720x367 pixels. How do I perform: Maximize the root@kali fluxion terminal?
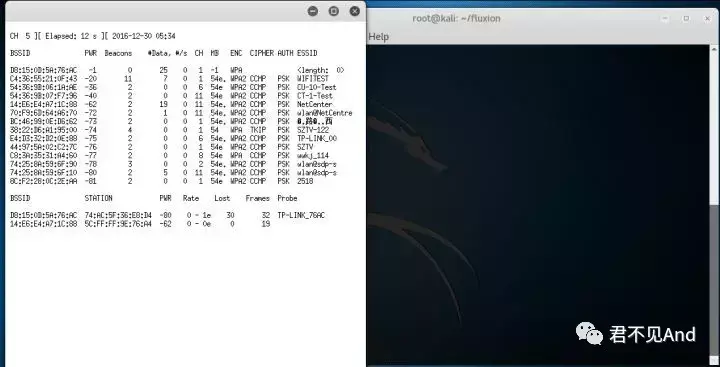click(686, 18)
